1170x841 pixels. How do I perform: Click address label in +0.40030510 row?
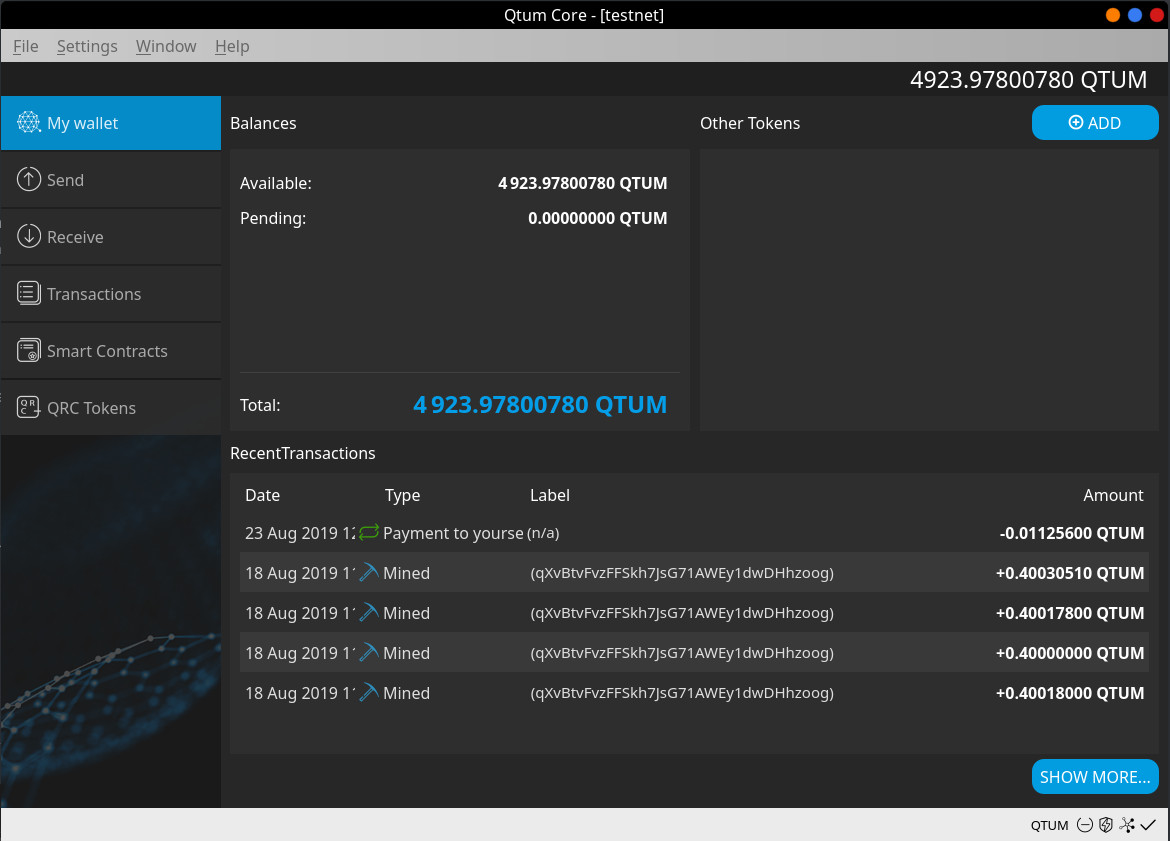[x=682, y=573]
